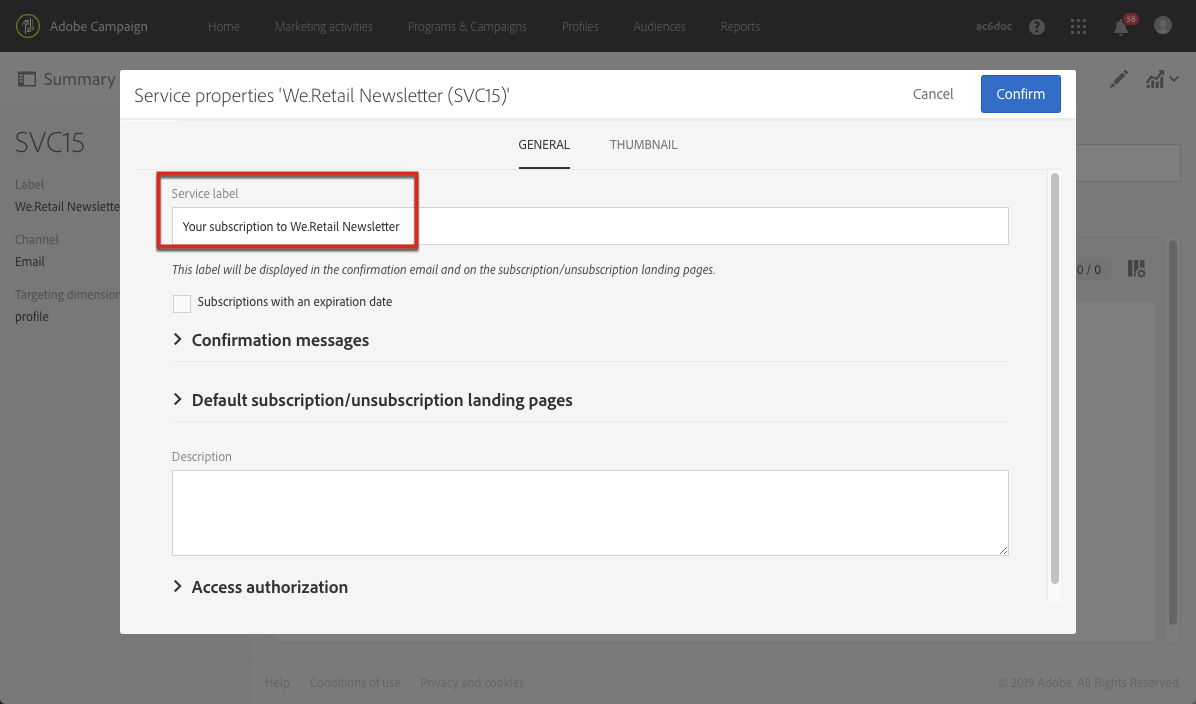Open the apps grid switcher icon
Screen dimensions: 1196x704
[1078, 27]
